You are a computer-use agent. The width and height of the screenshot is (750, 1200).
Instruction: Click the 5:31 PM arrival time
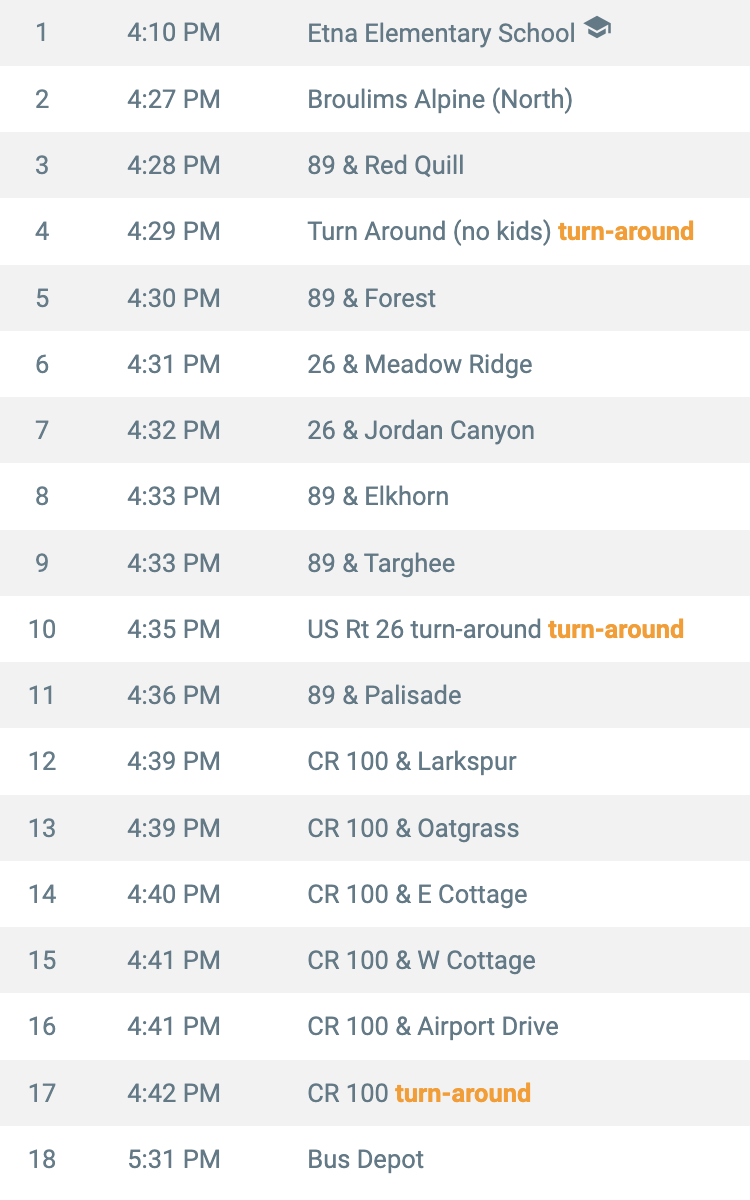174,1159
